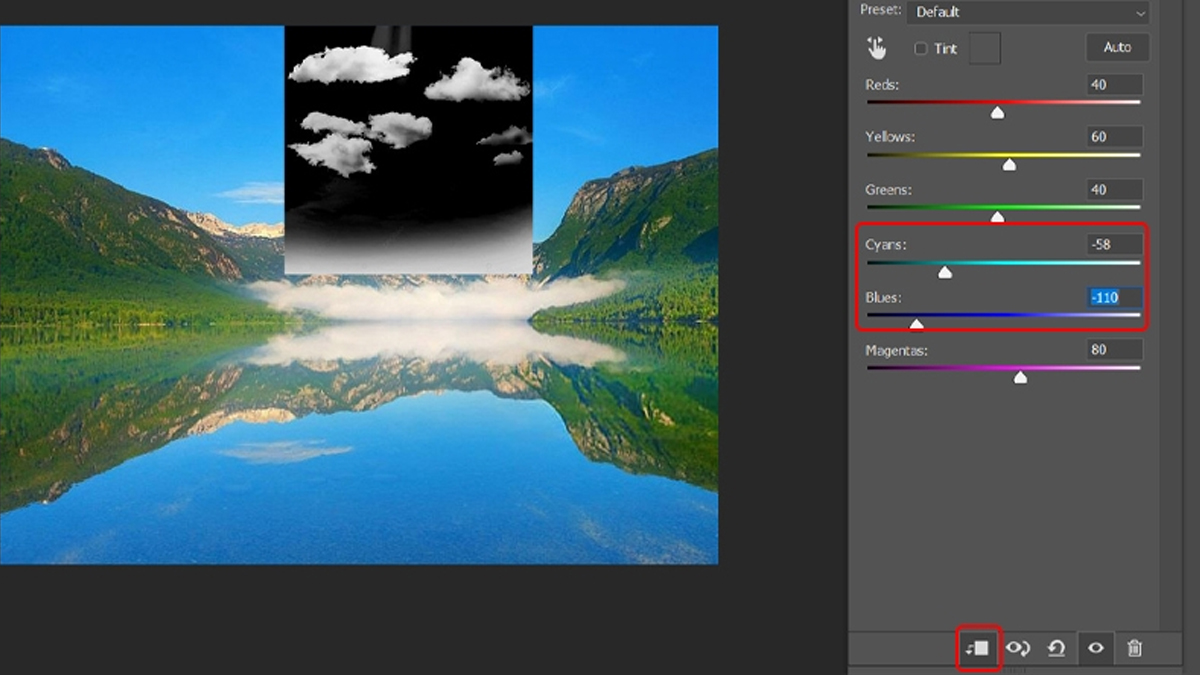The image size is (1200, 675).
Task: Delete adjustment layer with trash icon
Action: (x=1134, y=648)
